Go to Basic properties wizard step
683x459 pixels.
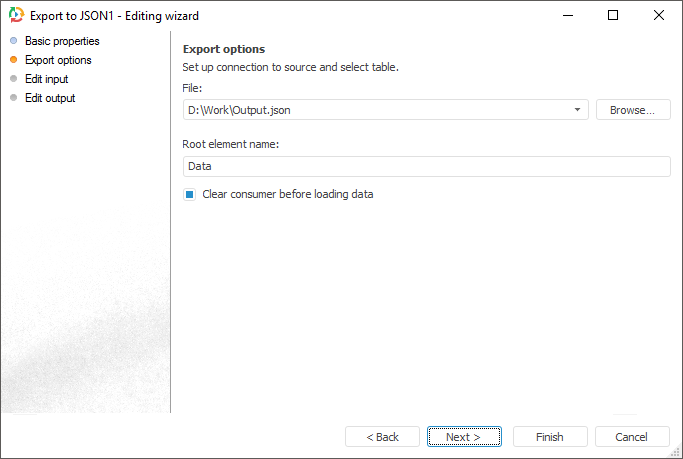(x=62, y=41)
